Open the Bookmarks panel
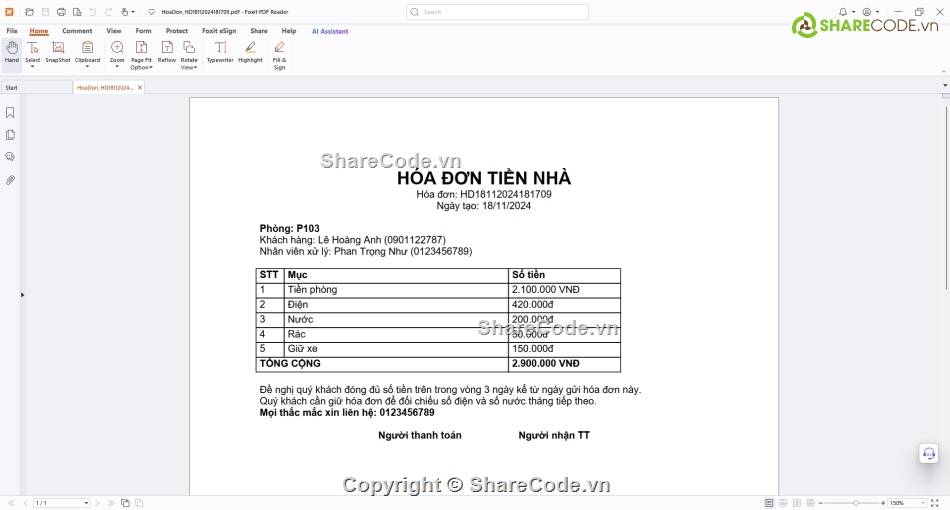Image resolution: width=950 pixels, height=510 pixels. 10,113
